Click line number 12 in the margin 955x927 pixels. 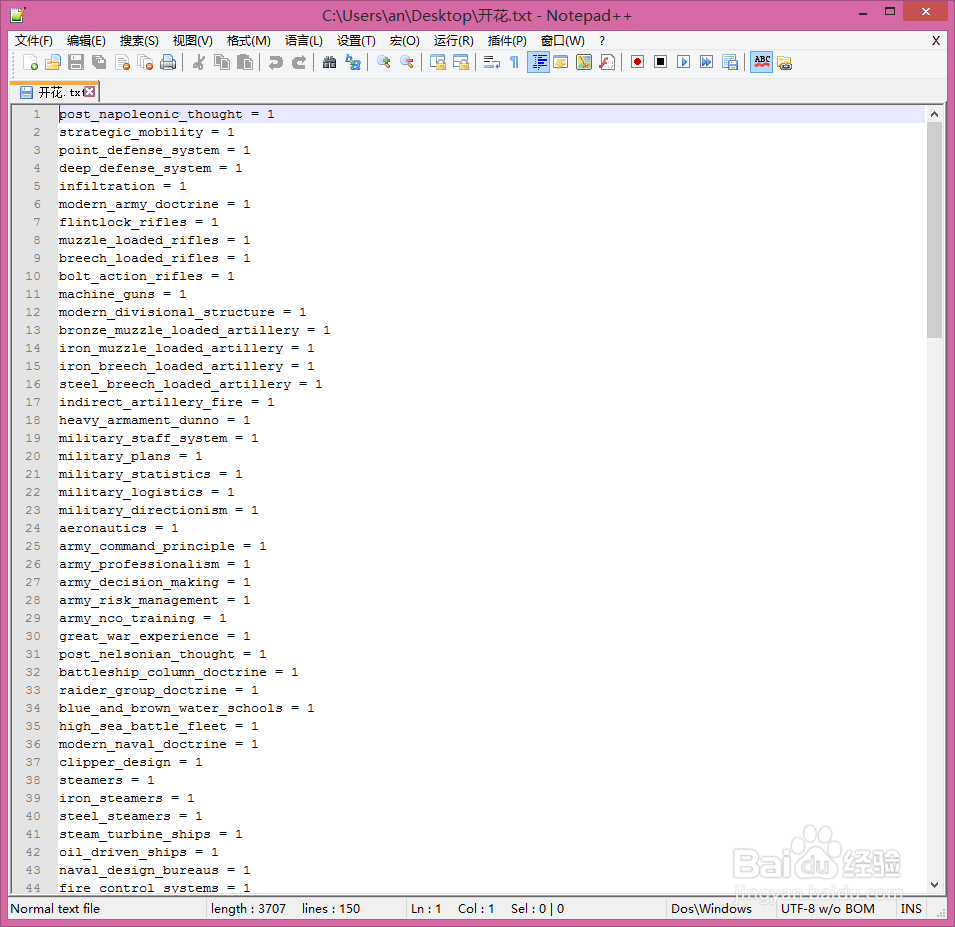pos(33,312)
